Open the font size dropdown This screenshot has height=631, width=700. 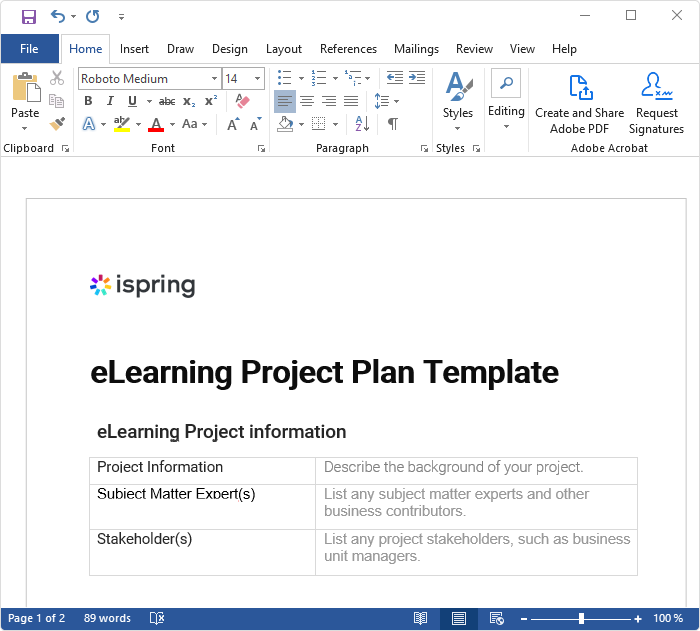click(258, 79)
